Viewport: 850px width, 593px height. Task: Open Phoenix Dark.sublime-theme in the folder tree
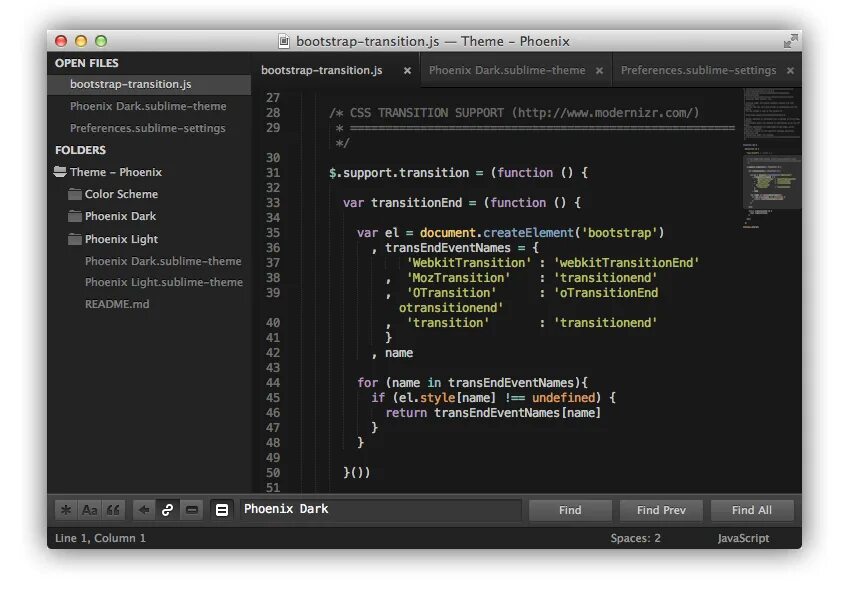163,261
